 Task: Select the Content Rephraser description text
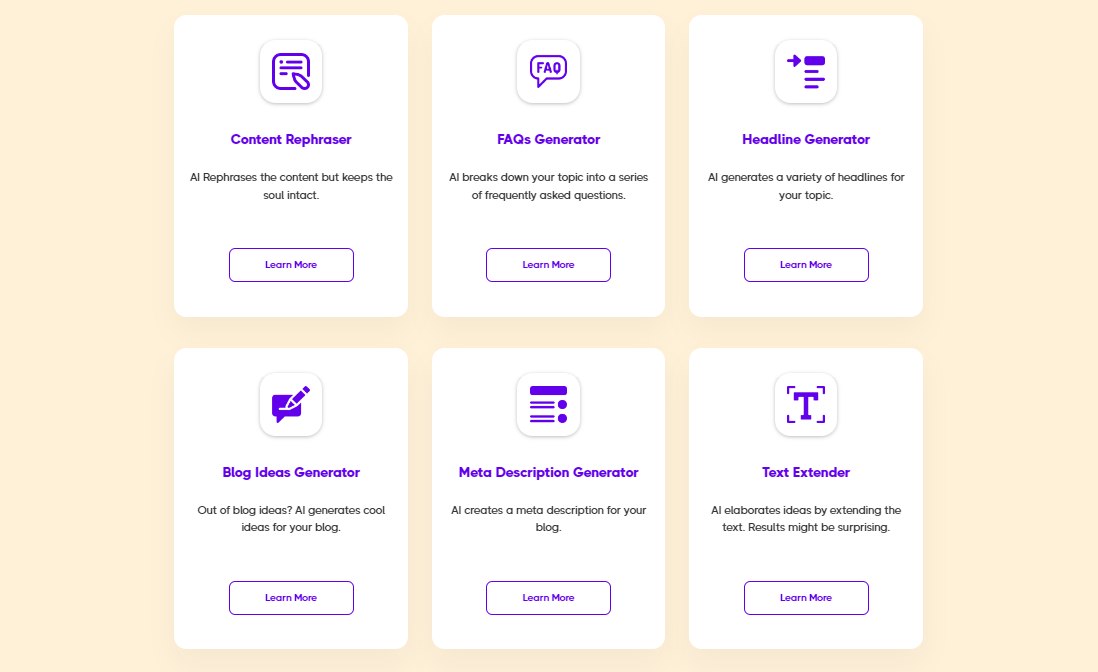[291, 186]
